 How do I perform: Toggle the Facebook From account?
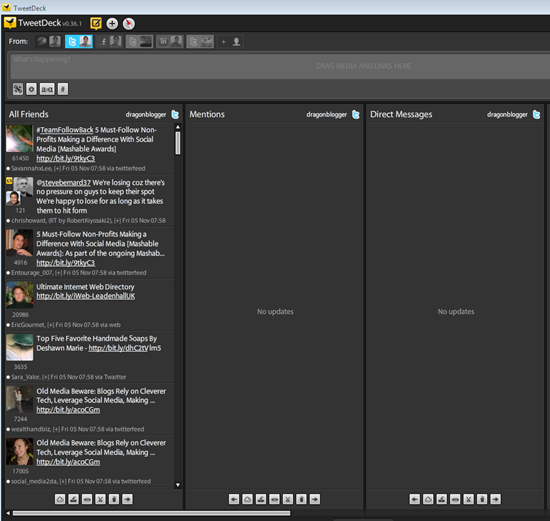[109, 41]
